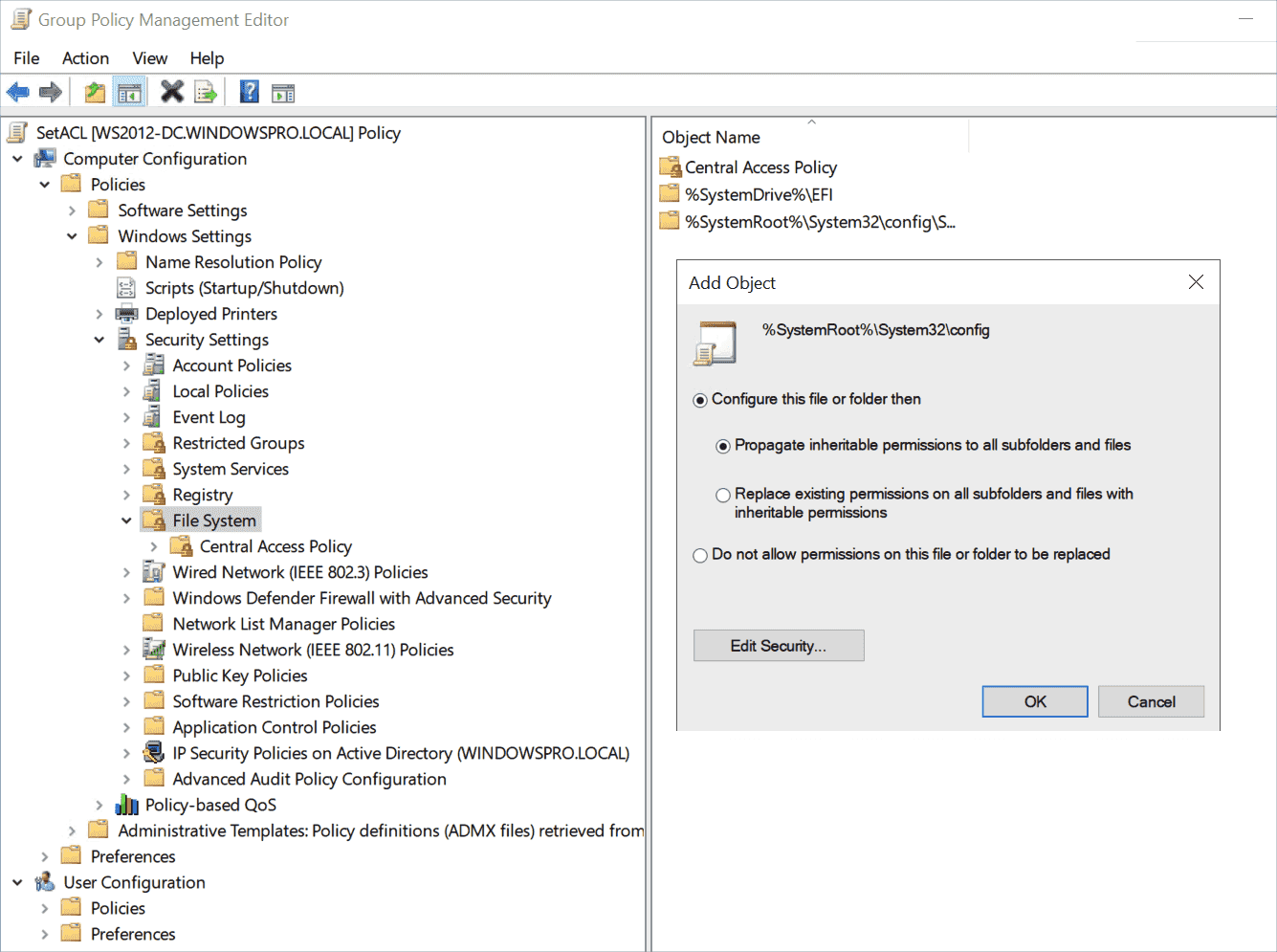This screenshot has width=1277, height=952.
Task: Collapse the Security Settings tree node
Action: pos(99,339)
